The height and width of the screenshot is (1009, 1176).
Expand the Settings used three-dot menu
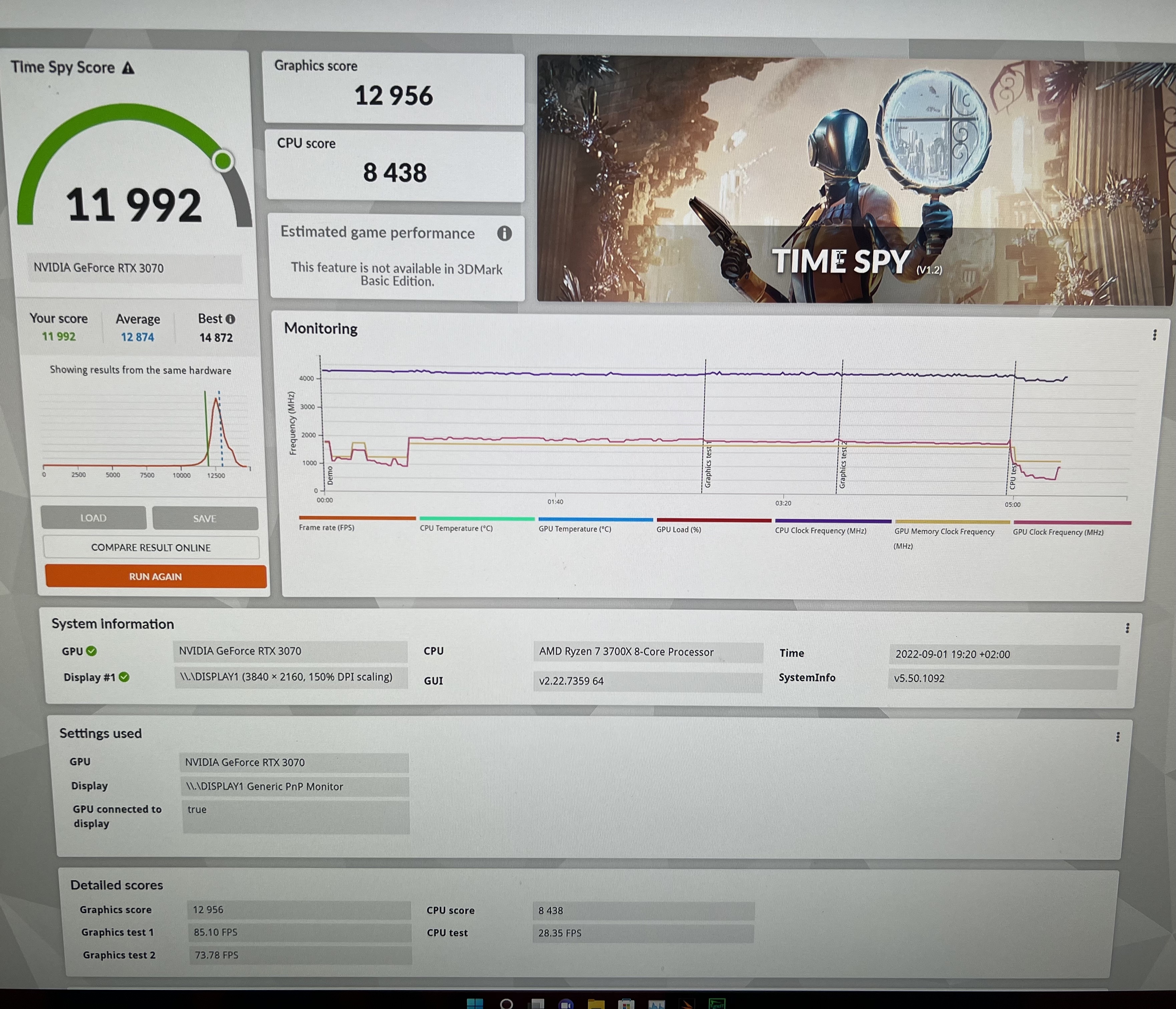[1118, 737]
